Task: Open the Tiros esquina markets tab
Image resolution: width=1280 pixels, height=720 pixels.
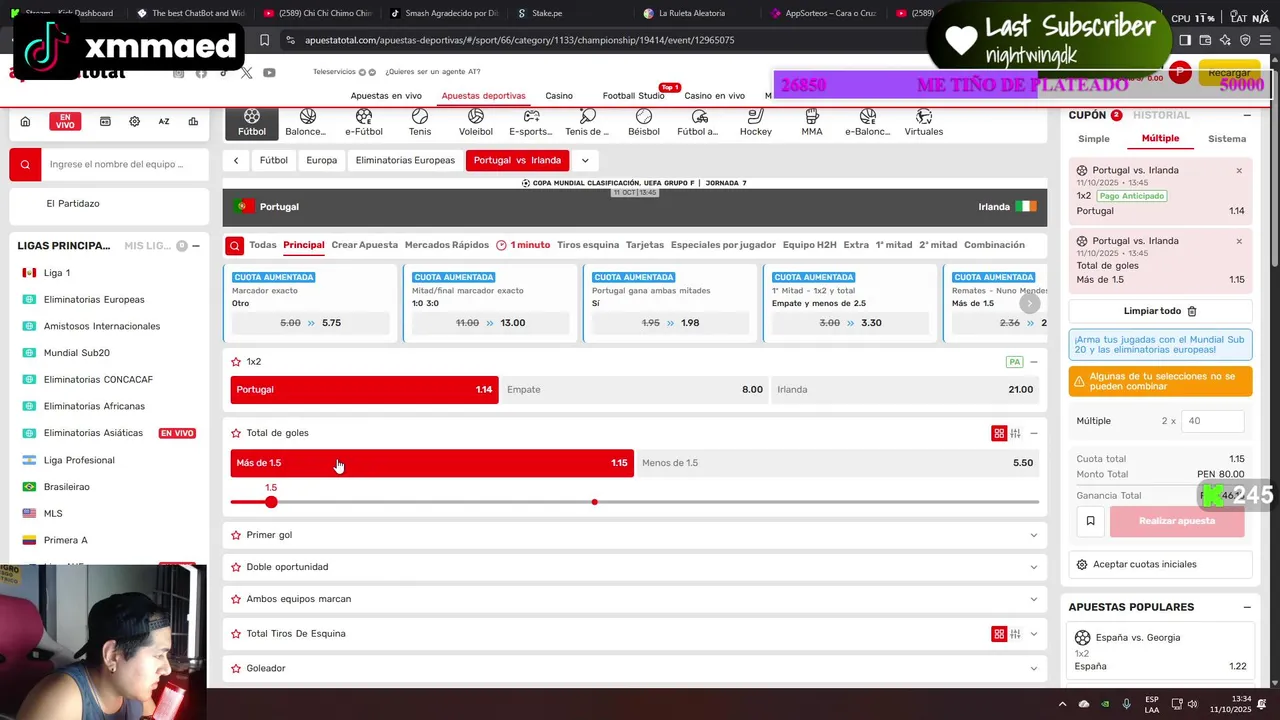Action: 588,245
